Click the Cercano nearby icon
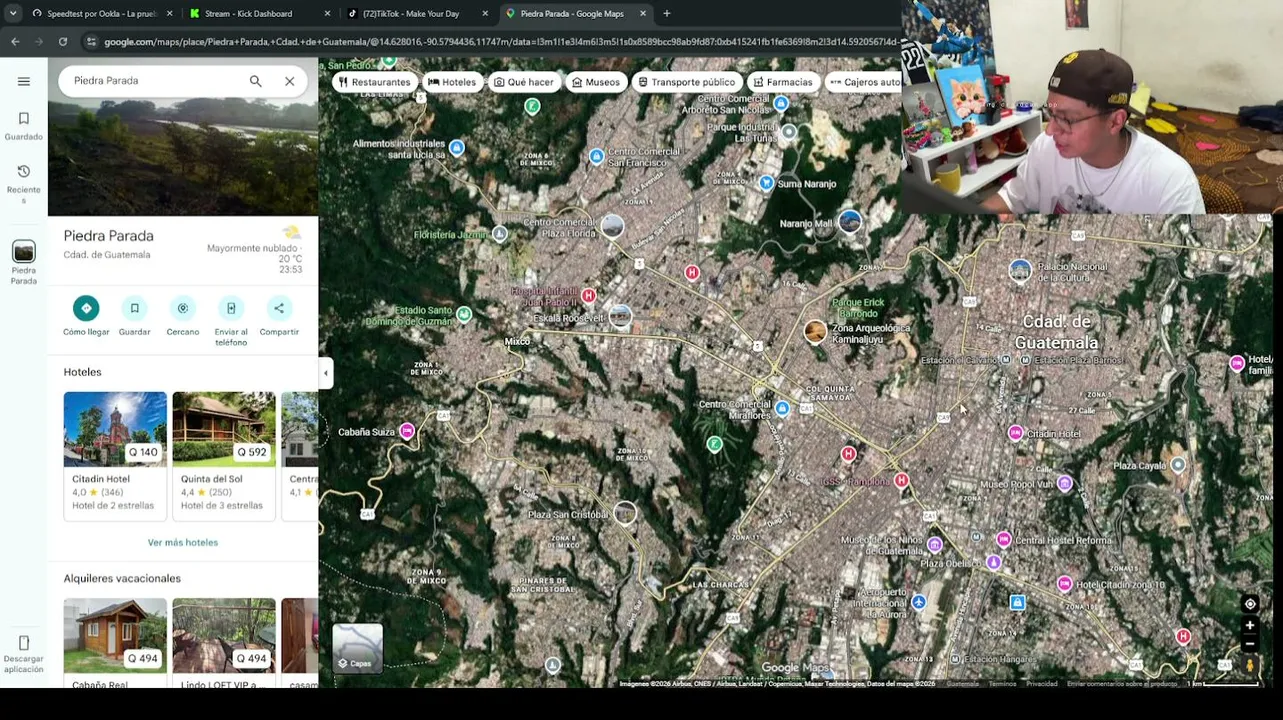Viewport: 1283px width, 720px height. pos(182,308)
